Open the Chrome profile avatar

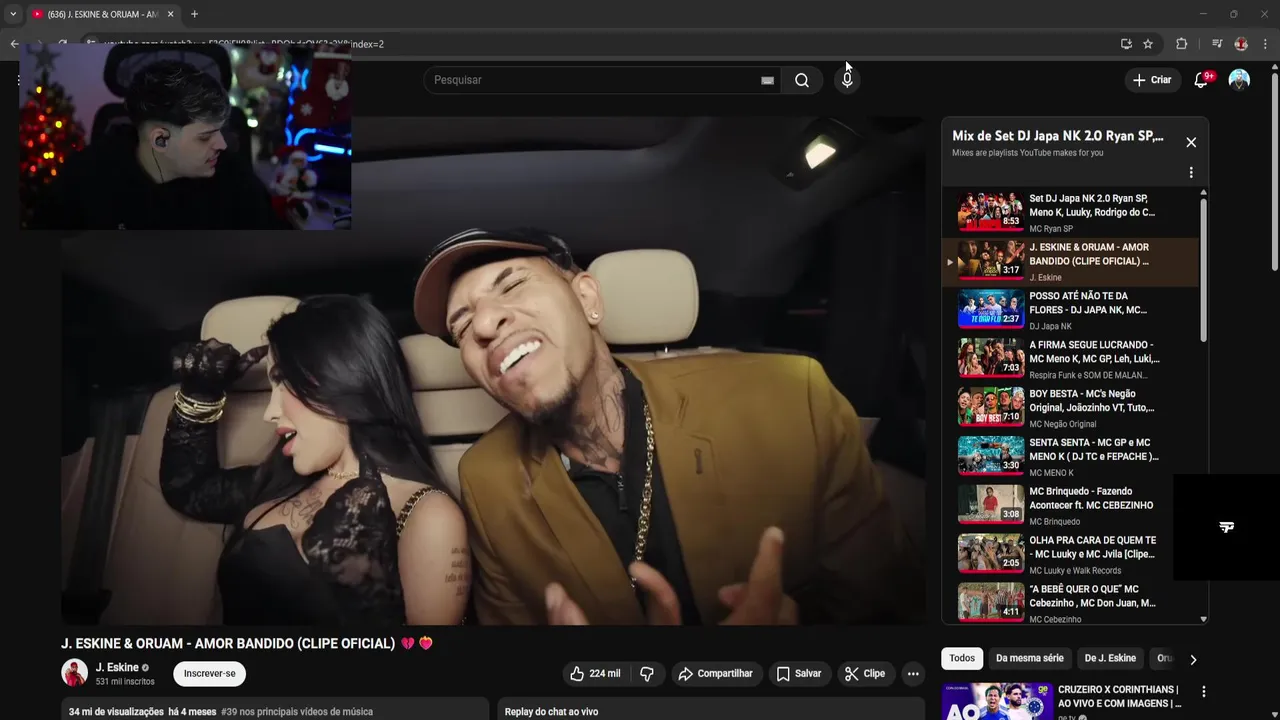click(x=1241, y=44)
